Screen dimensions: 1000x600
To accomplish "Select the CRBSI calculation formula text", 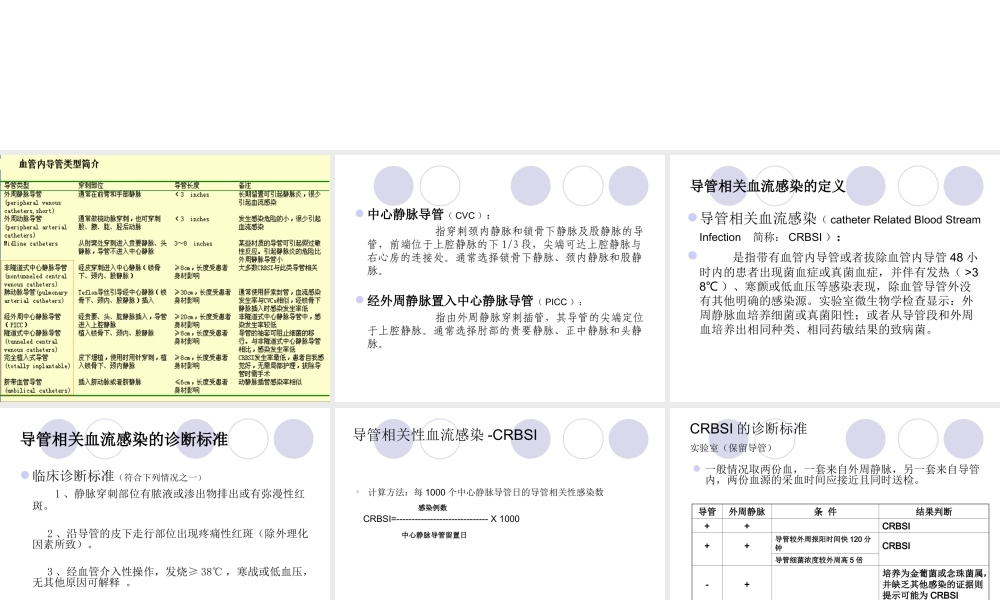I will point(441,520).
